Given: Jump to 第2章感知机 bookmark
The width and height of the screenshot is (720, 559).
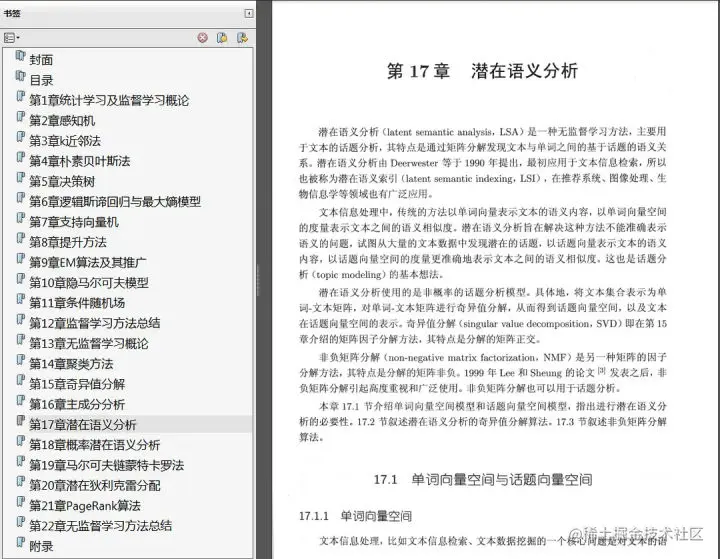Looking at the screenshot, I should (62, 120).
